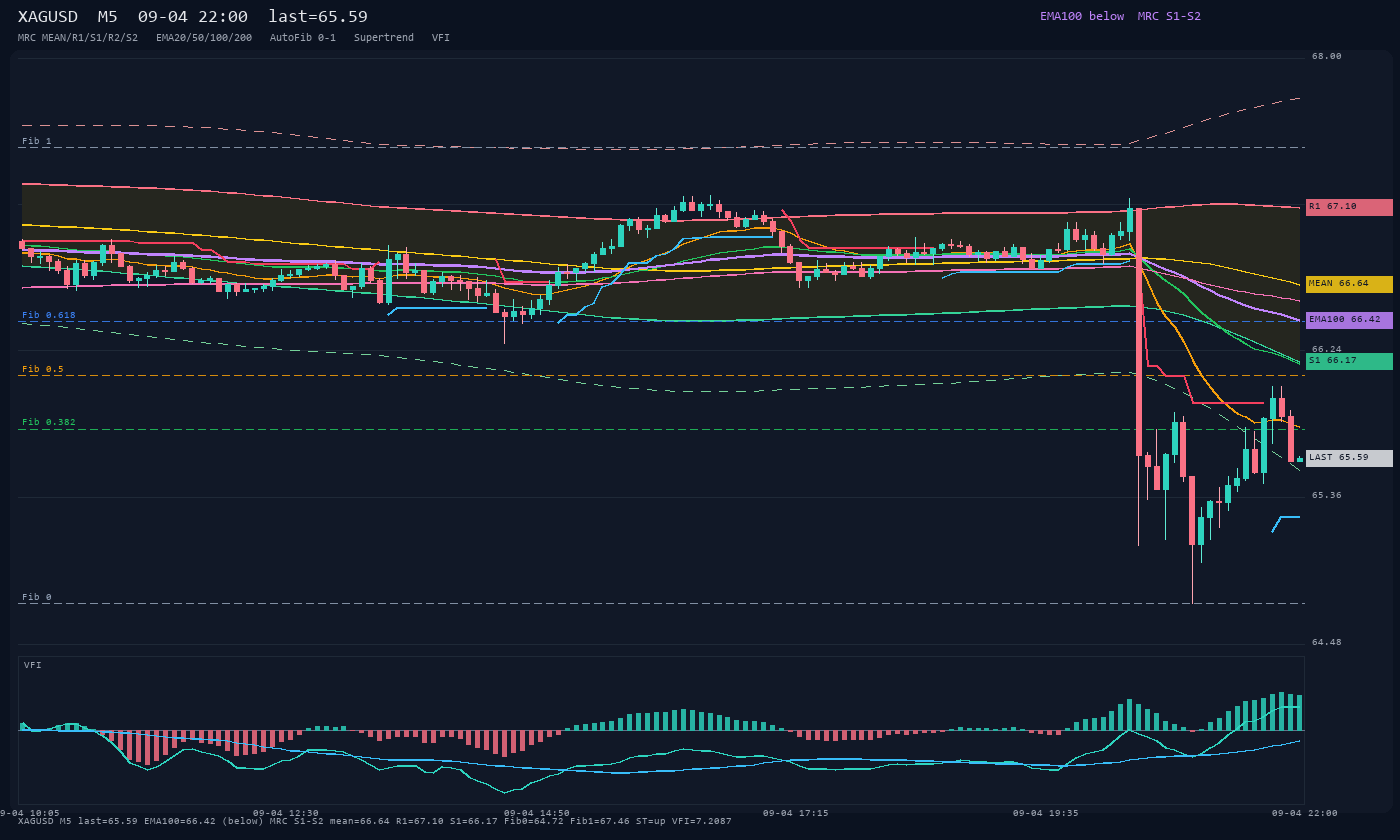Select the Fib 1 level label

coord(37,141)
